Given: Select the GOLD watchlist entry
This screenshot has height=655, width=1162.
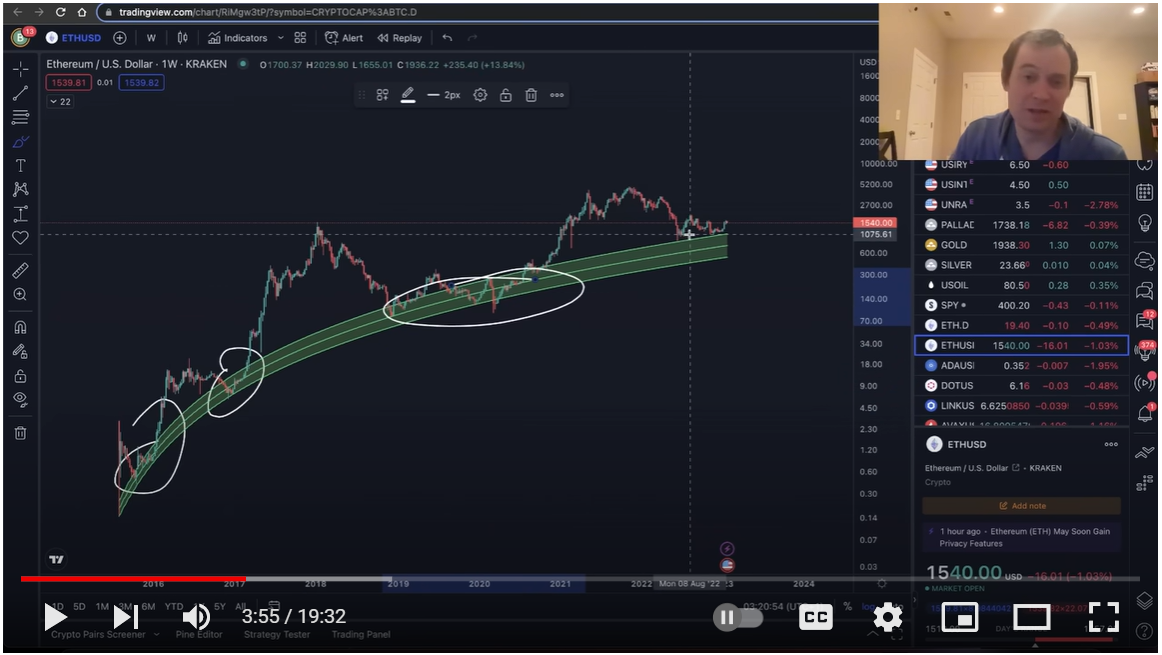Looking at the screenshot, I should (x=1020, y=245).
